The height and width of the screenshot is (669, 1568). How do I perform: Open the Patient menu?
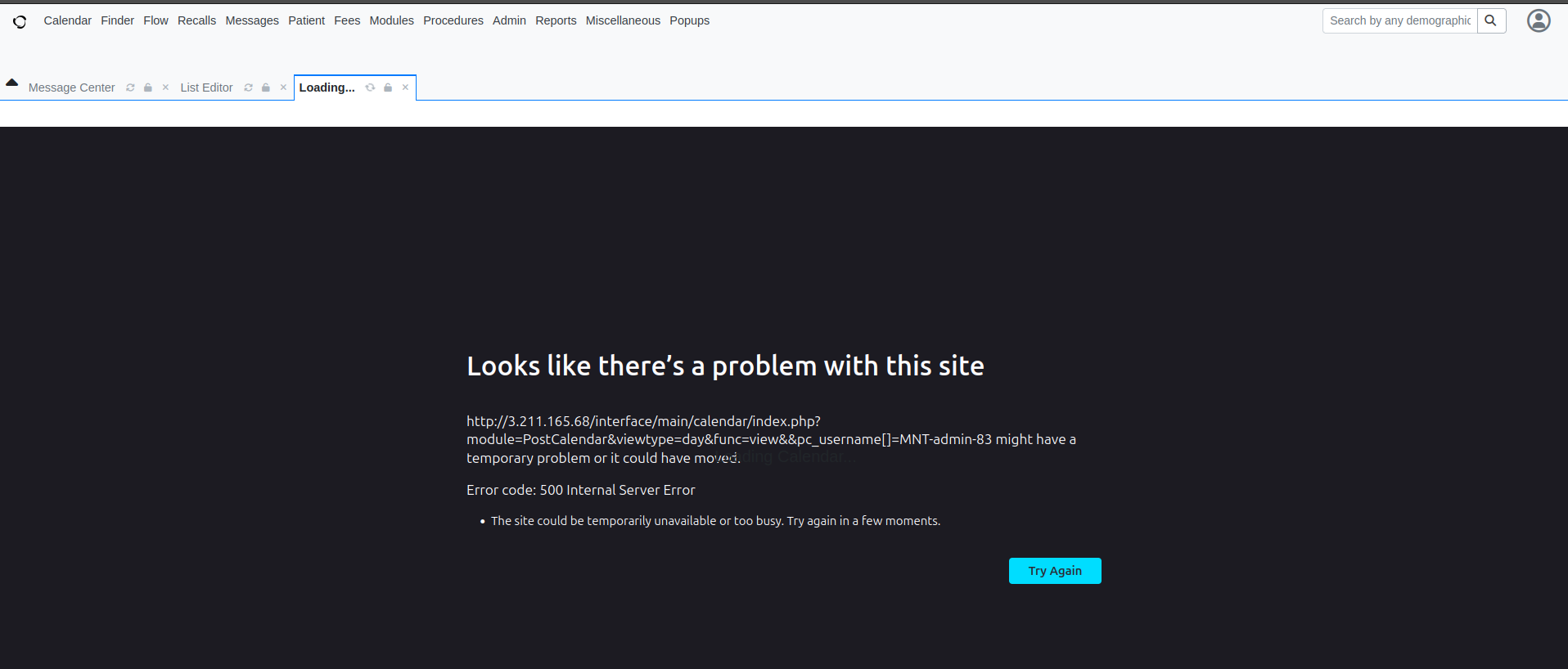coord(306,20)
